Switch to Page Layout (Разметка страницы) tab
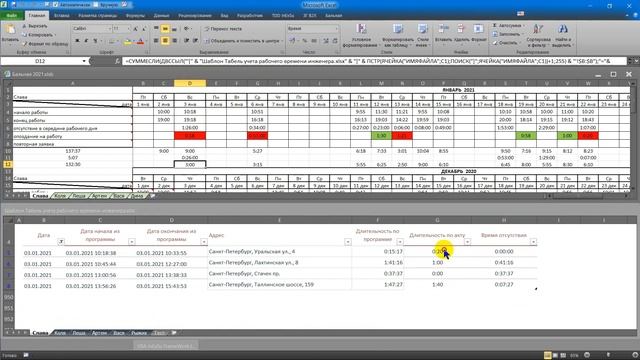640x360 pixels. pyautogui.click(x=98, y=16)
